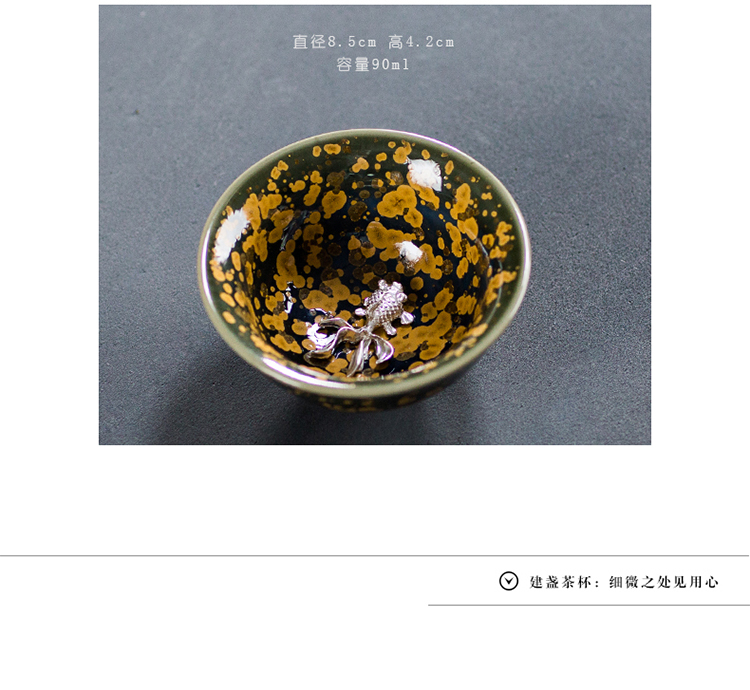Click the circled down-chevron icon

coord(508,581)
